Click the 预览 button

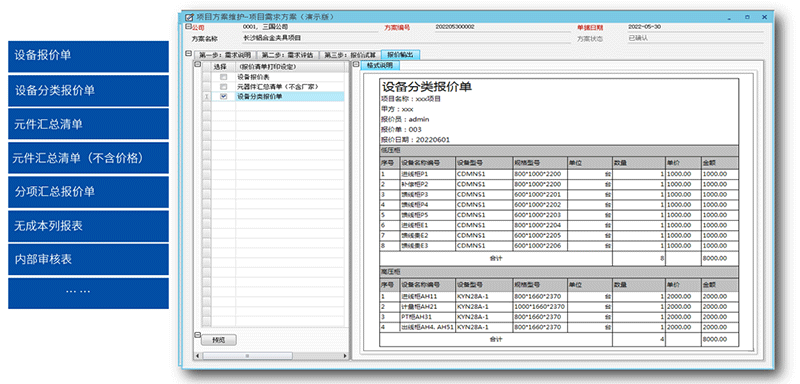click(x=218, y=340)
